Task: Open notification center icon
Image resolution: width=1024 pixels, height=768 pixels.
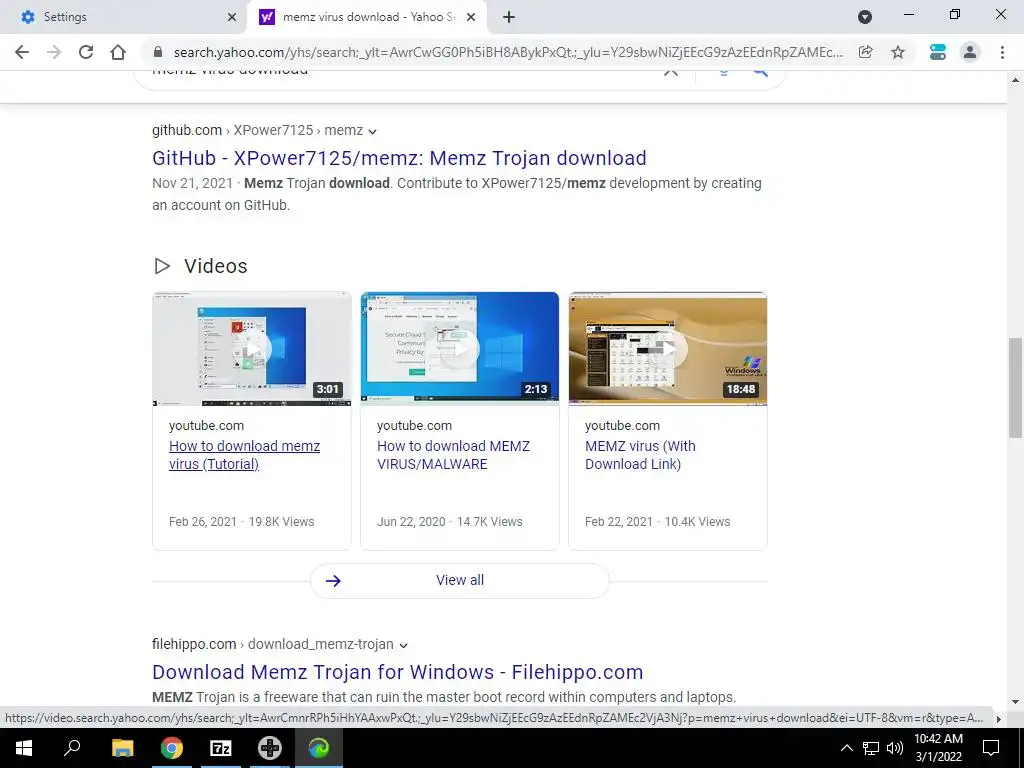Action: (x=991, y=748)
